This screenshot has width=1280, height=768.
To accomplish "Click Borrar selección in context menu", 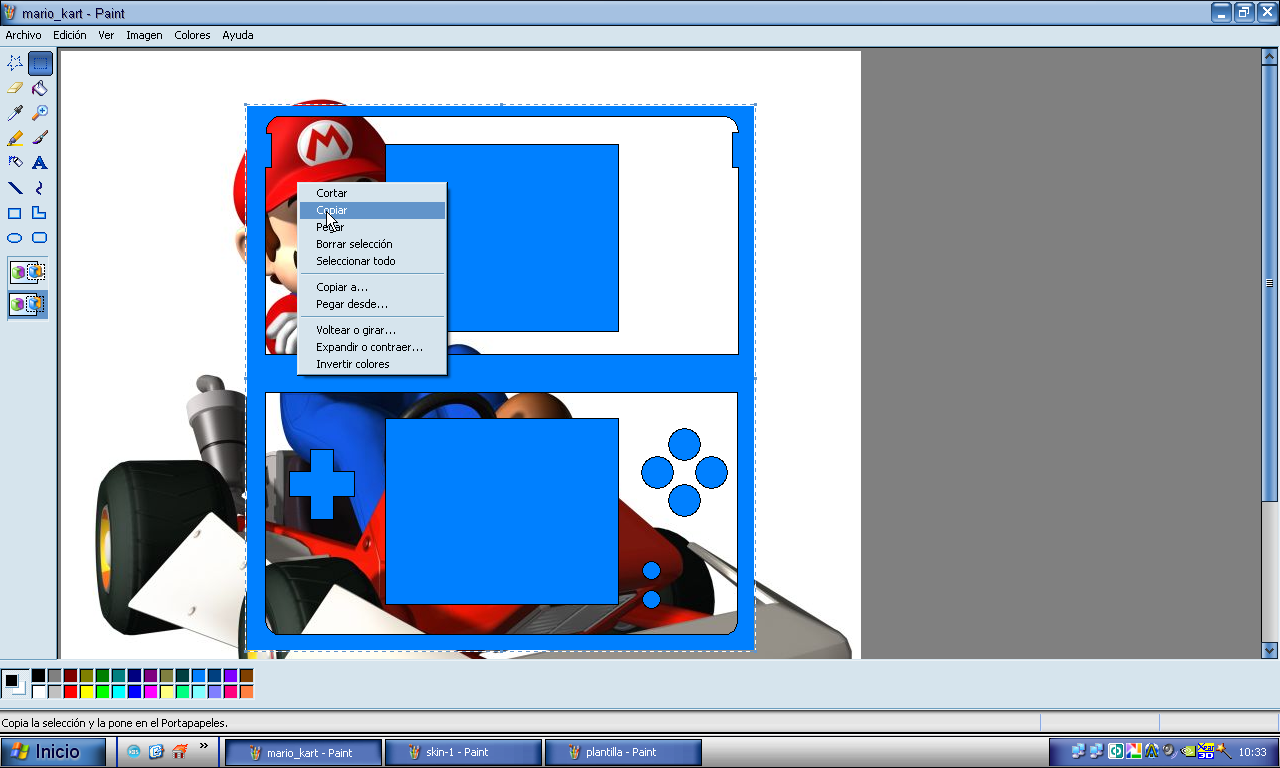I will [372, 244].
